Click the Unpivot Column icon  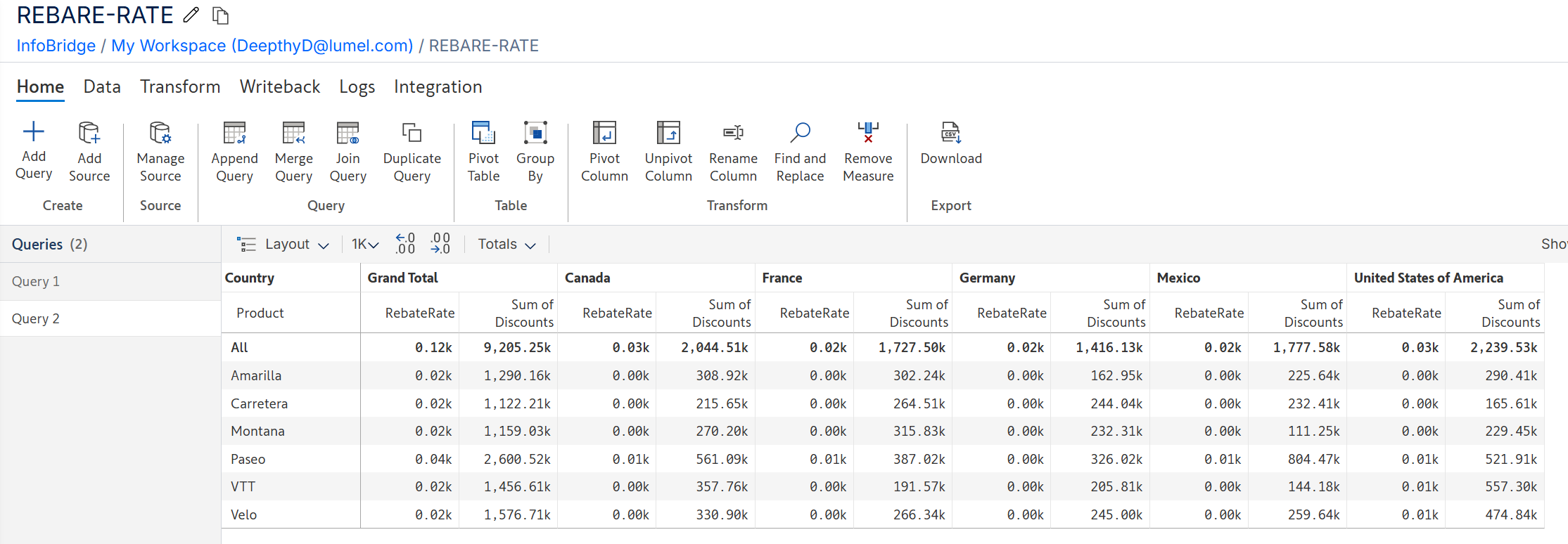pyautogui.click(x=668, y=133)
